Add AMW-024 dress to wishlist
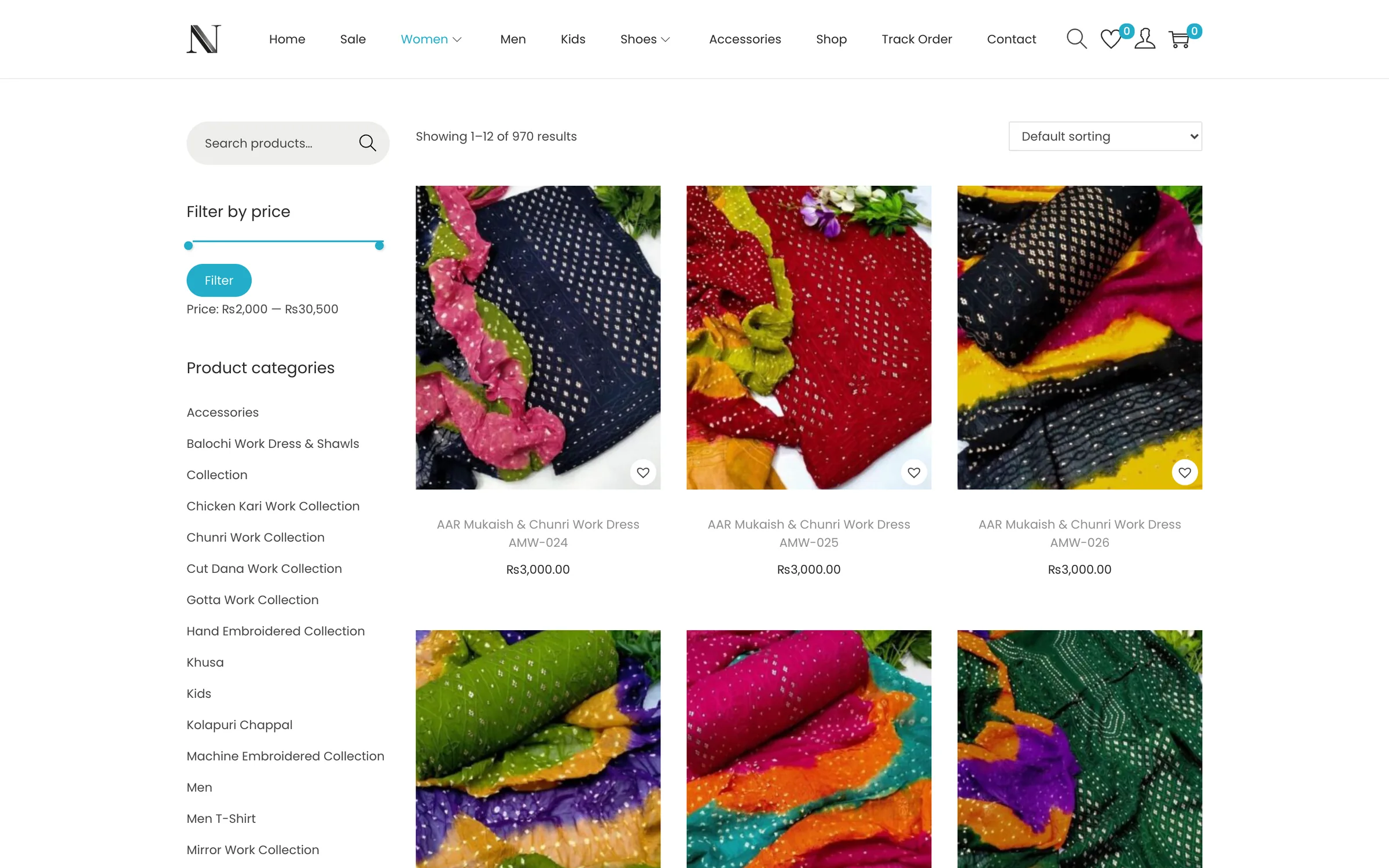This screenshot has height=868, width=1389. tap(643, 473)
